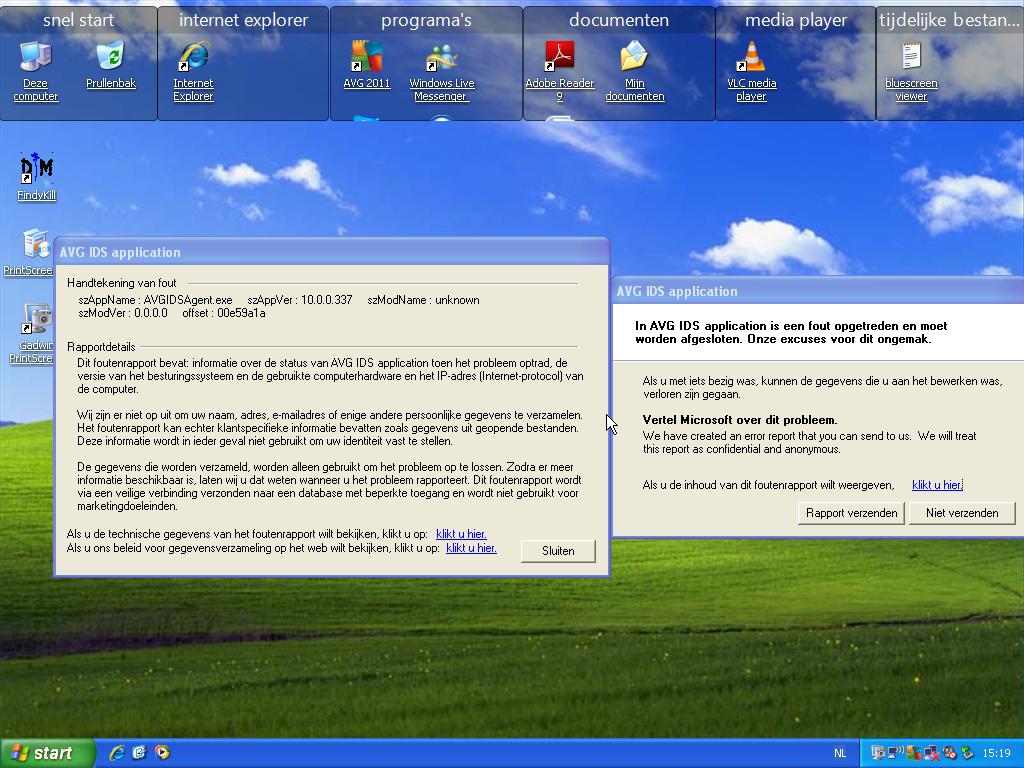1024x768 pixels.
Task: Click the right AVG IDS application title bar
Action: click(x=818, y=291)
